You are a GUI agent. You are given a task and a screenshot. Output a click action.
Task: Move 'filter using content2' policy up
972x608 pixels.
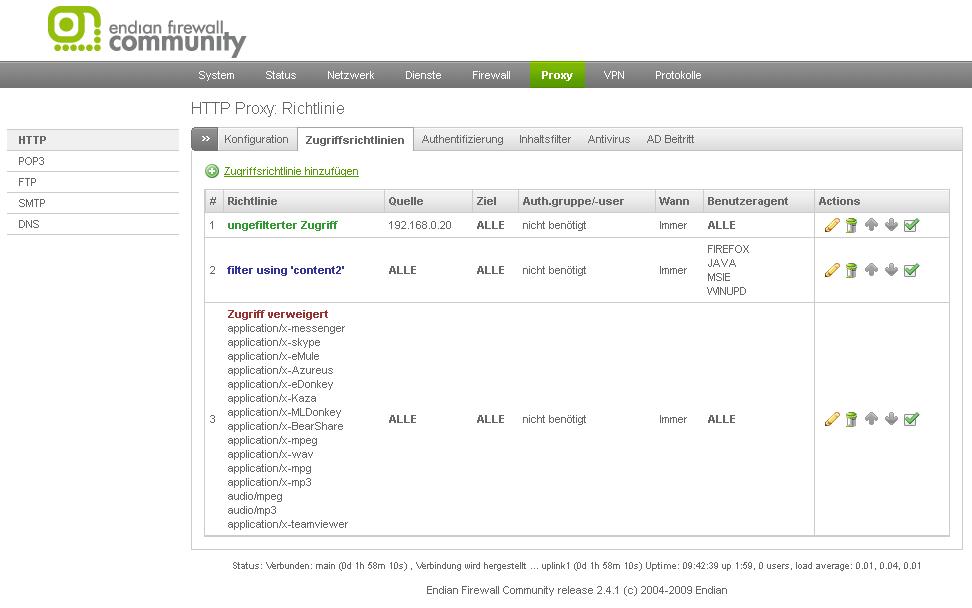pyautogui.click(x=871, y=270)
